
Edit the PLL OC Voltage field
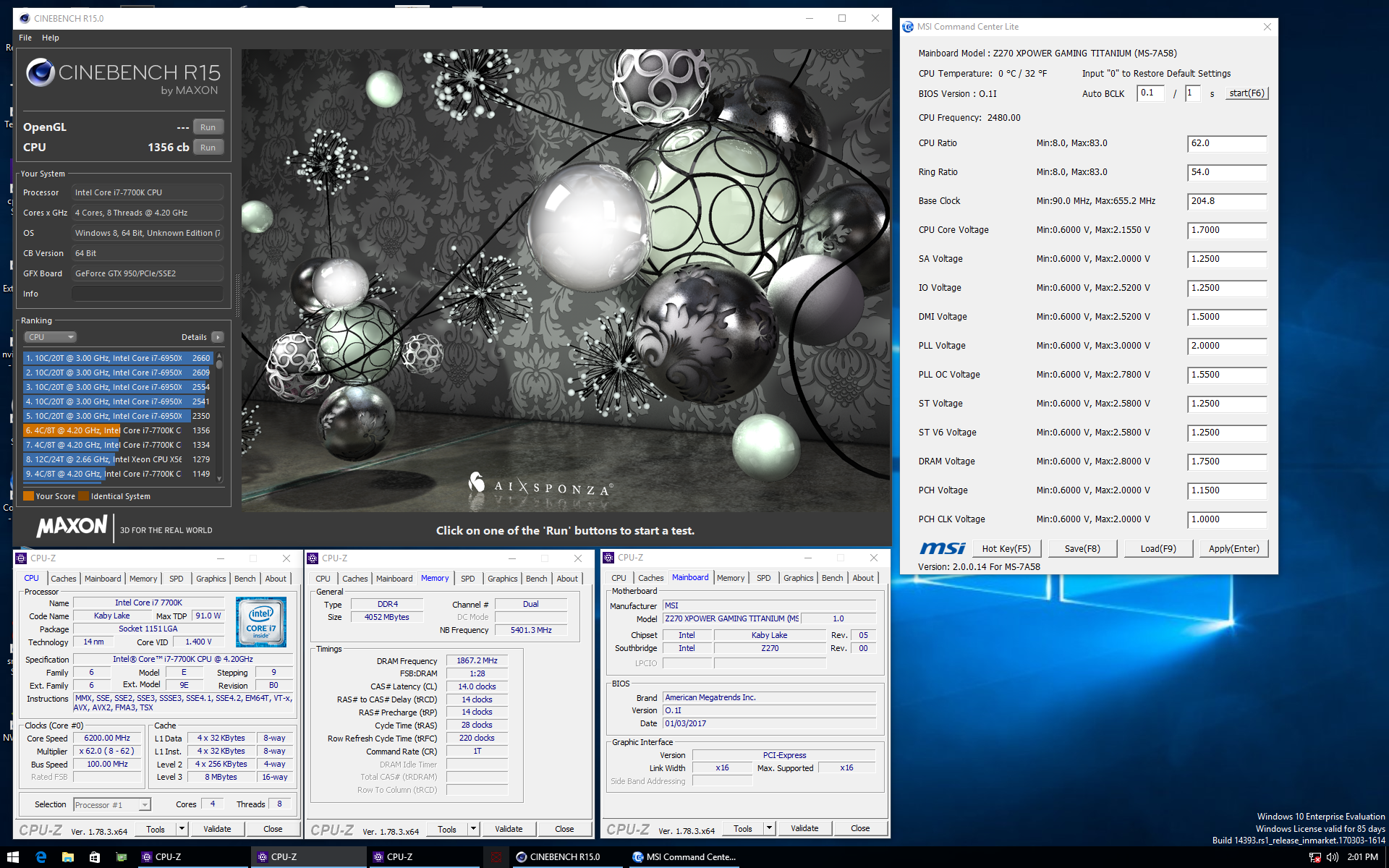pyautogui.click(x=1227, y=375)
